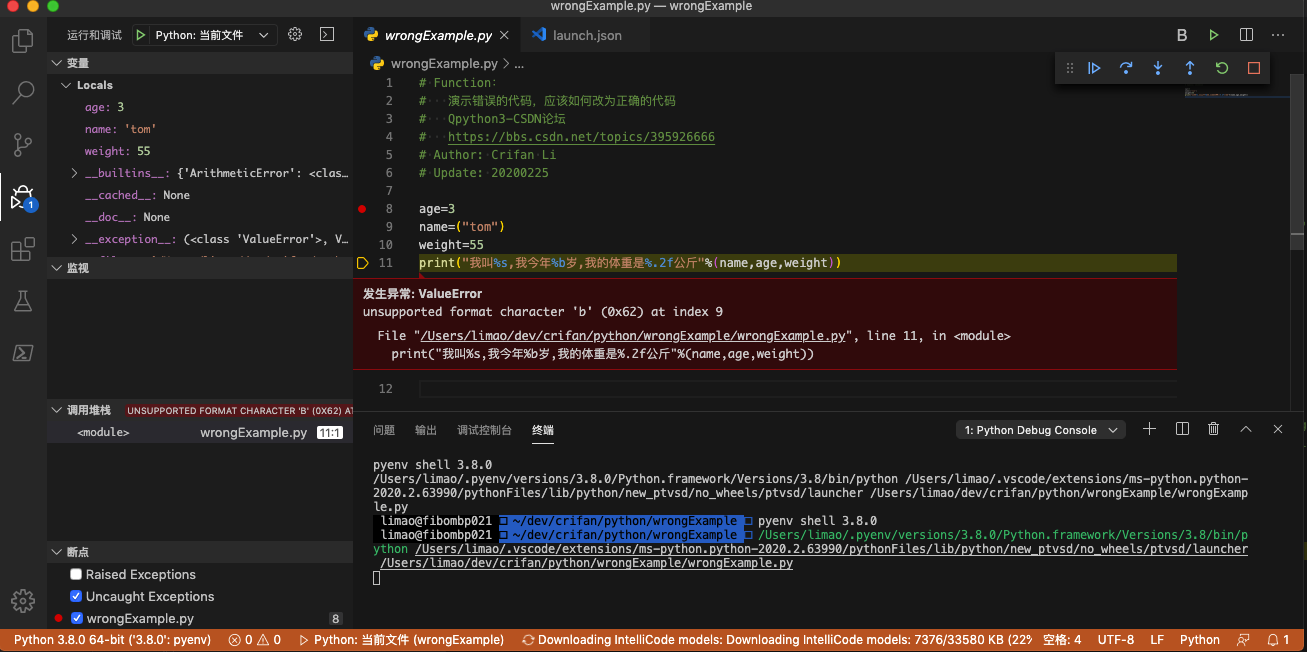This screenshot has height=652, width=1307.
Task: Click Step Into in debug toolbar
Action: [x=1158, y=68]
